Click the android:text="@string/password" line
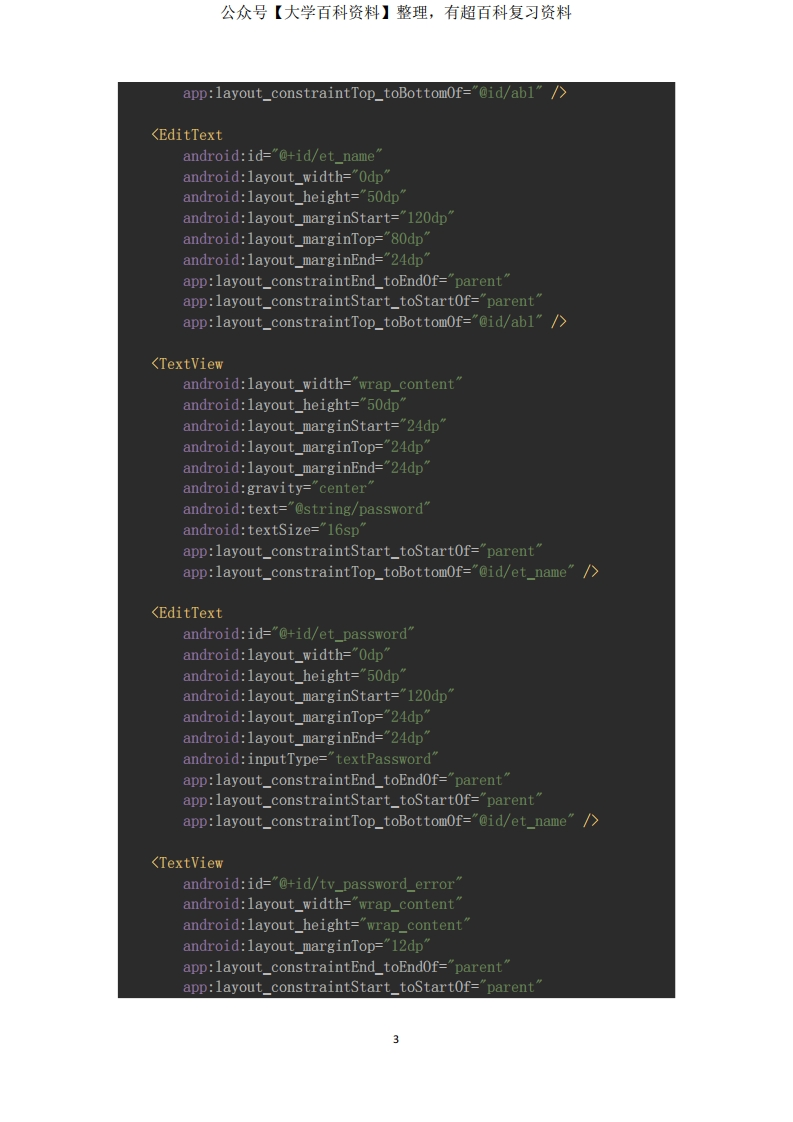The image size is (793, 1122). pos(306,509)
